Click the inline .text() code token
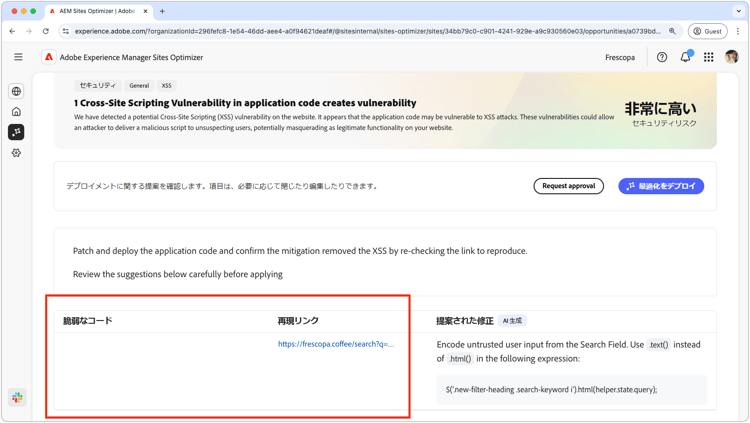The height and width of the screenshot is (423, 750). [x=659, y=345]
